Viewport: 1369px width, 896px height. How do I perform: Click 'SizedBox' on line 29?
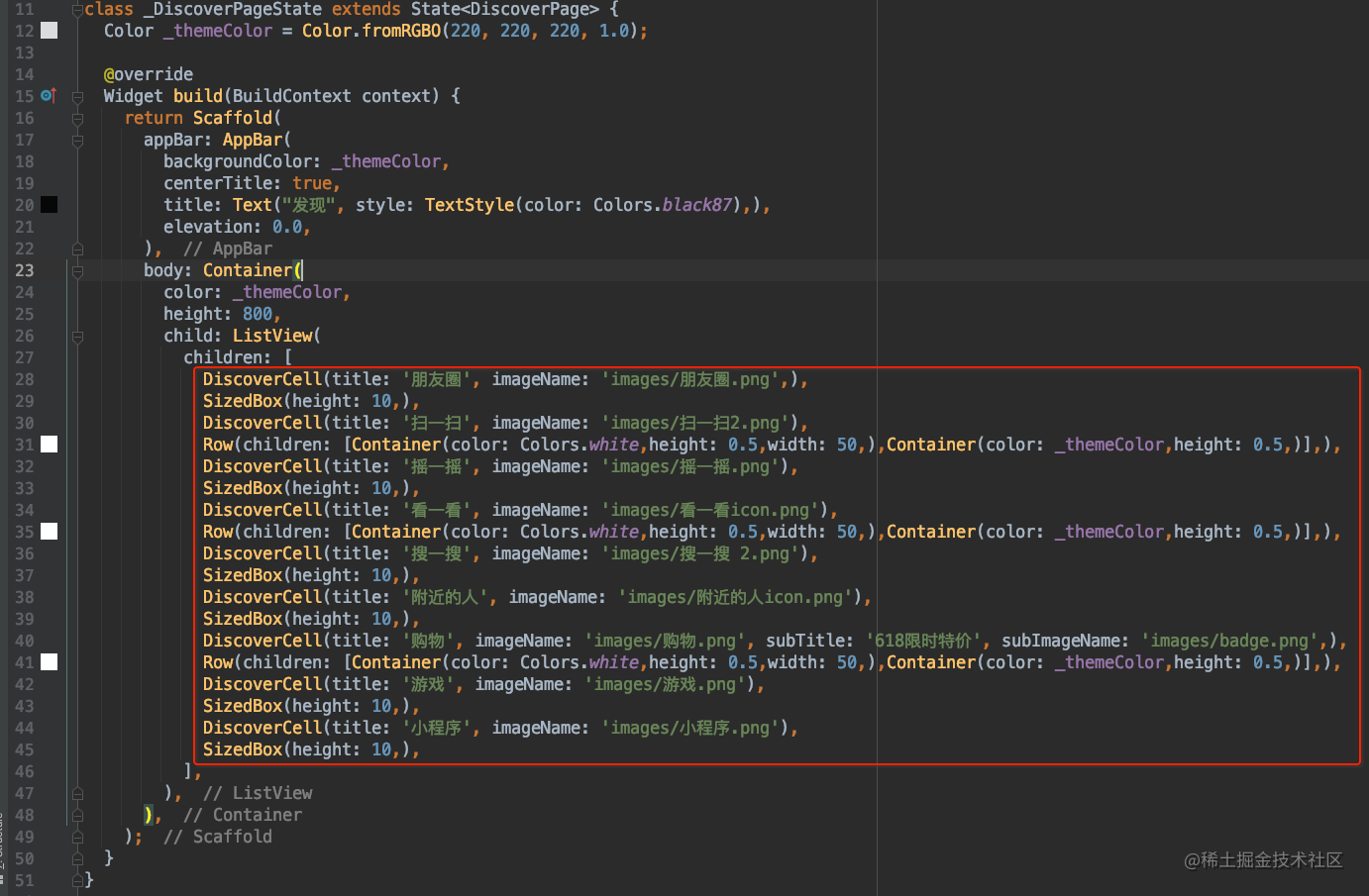point(243,401)
